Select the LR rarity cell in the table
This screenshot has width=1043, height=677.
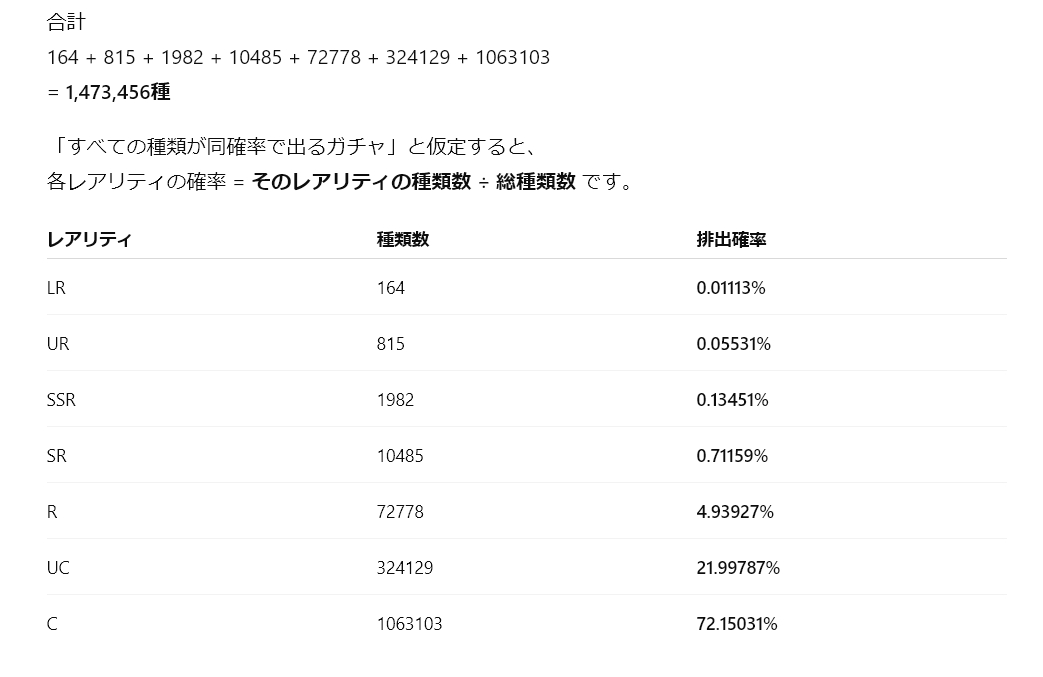point(56,288)
